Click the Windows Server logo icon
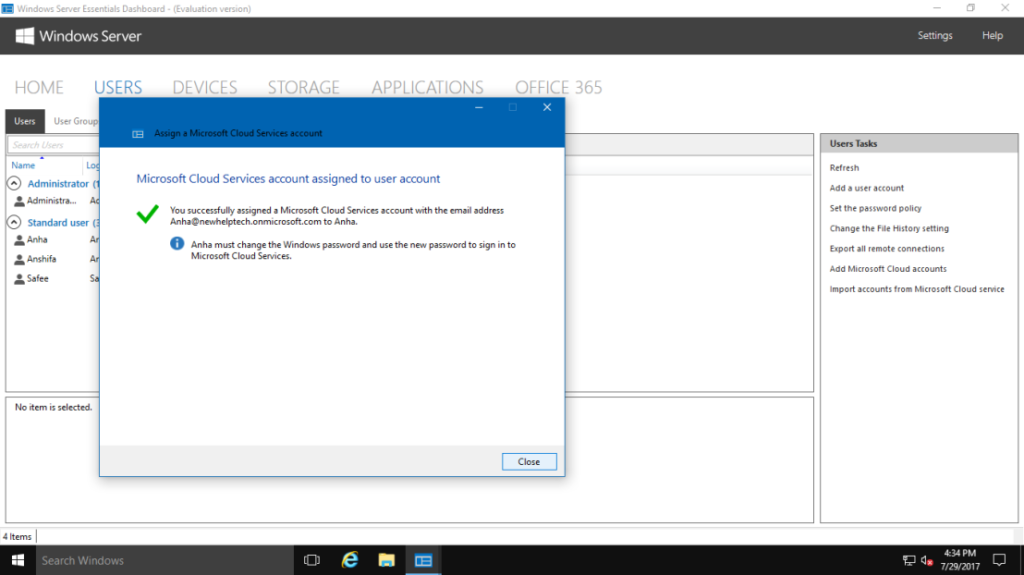The height and width of the screenshot is (575, 1024). click(25, 36)
